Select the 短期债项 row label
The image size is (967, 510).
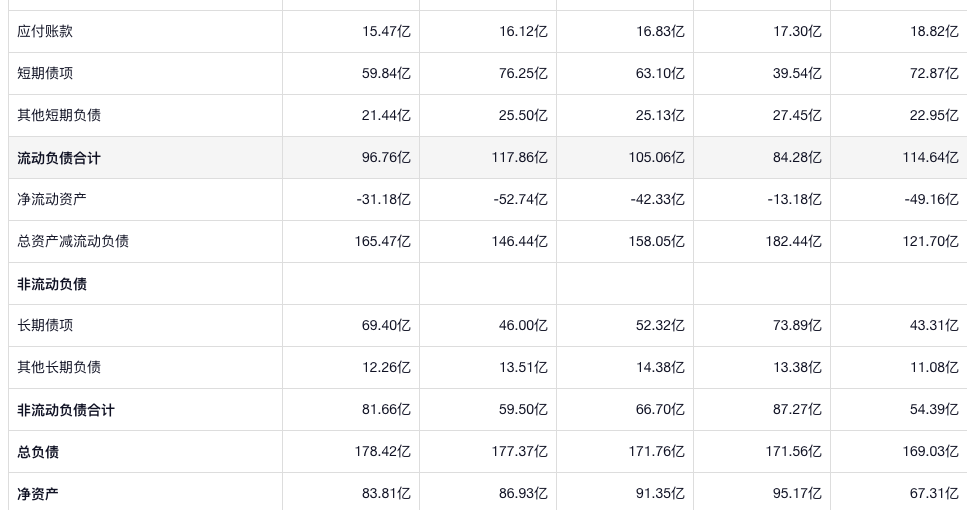tap(45, 73)
